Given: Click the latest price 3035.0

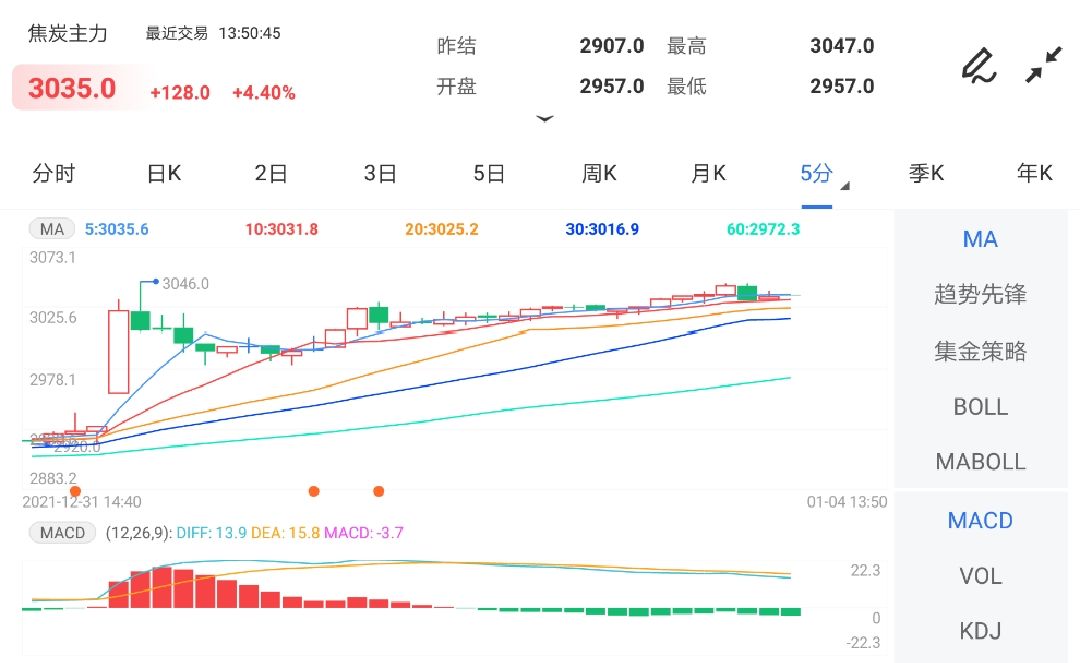Looking at the screenshot, I should pos(72,88).
